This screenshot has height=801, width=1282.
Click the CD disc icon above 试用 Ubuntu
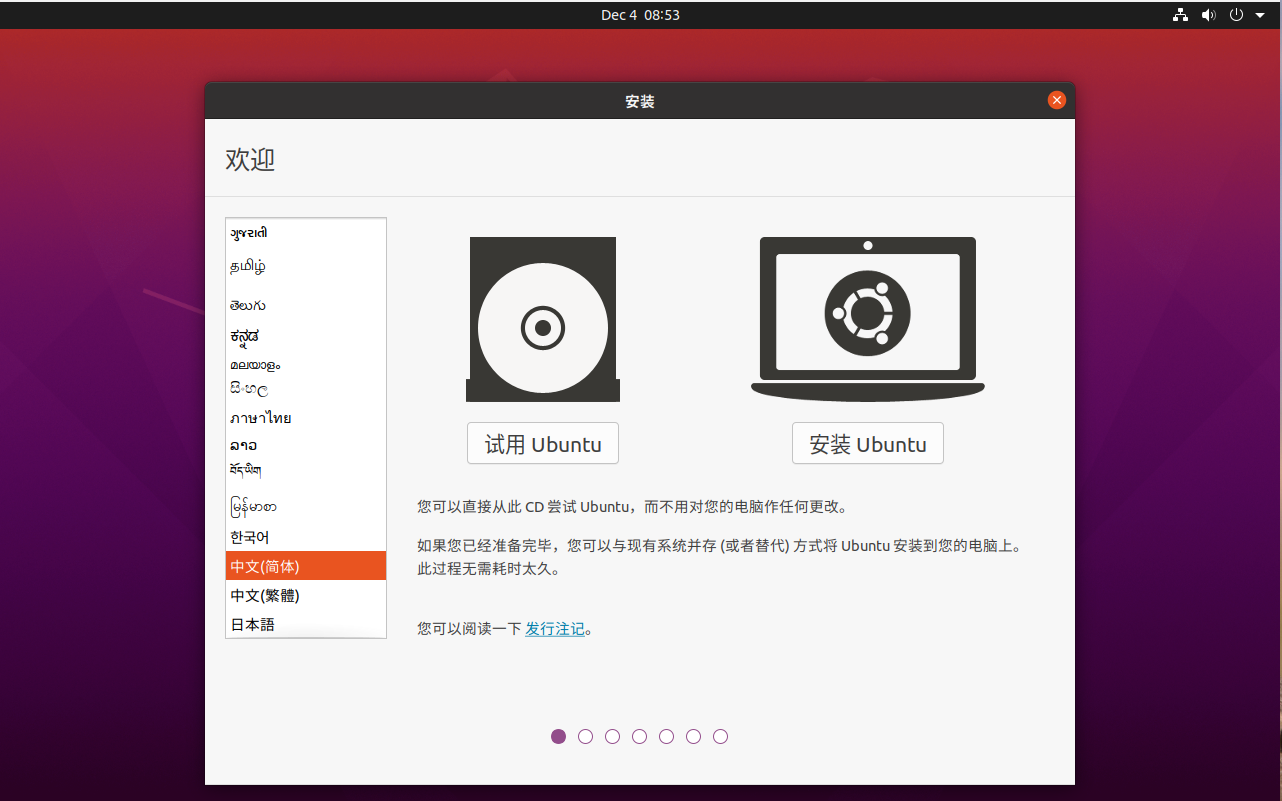click(x=542, y=318)
